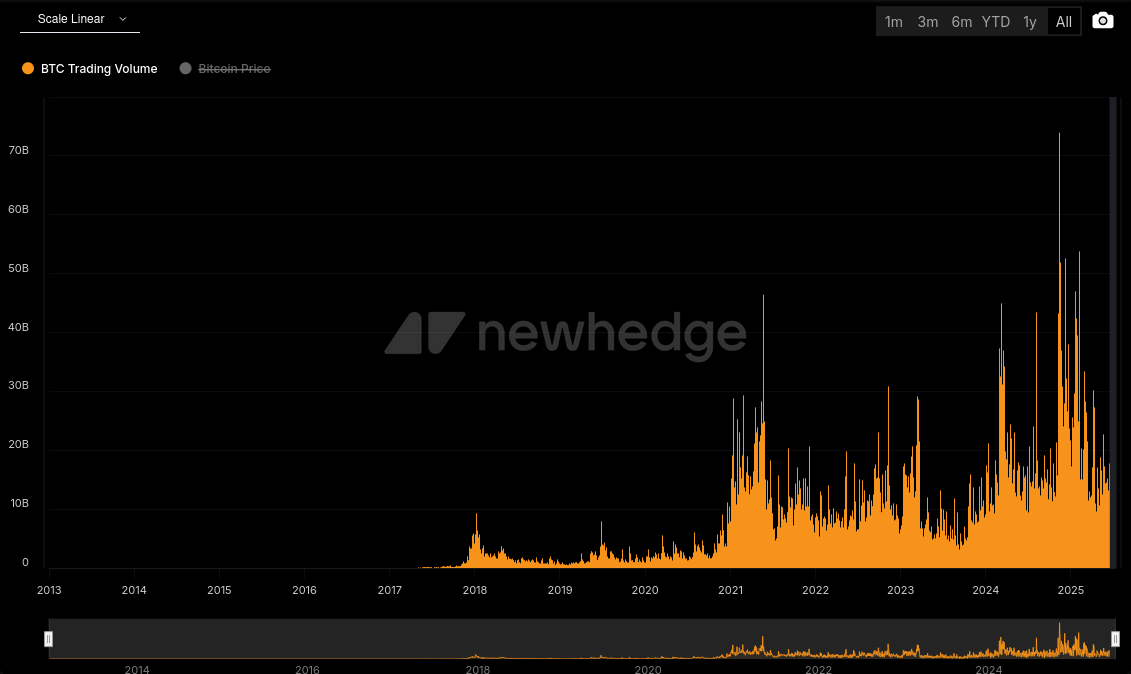Select the 3m time range
This screenshot has height=674, width=1131.
[928, 22]
